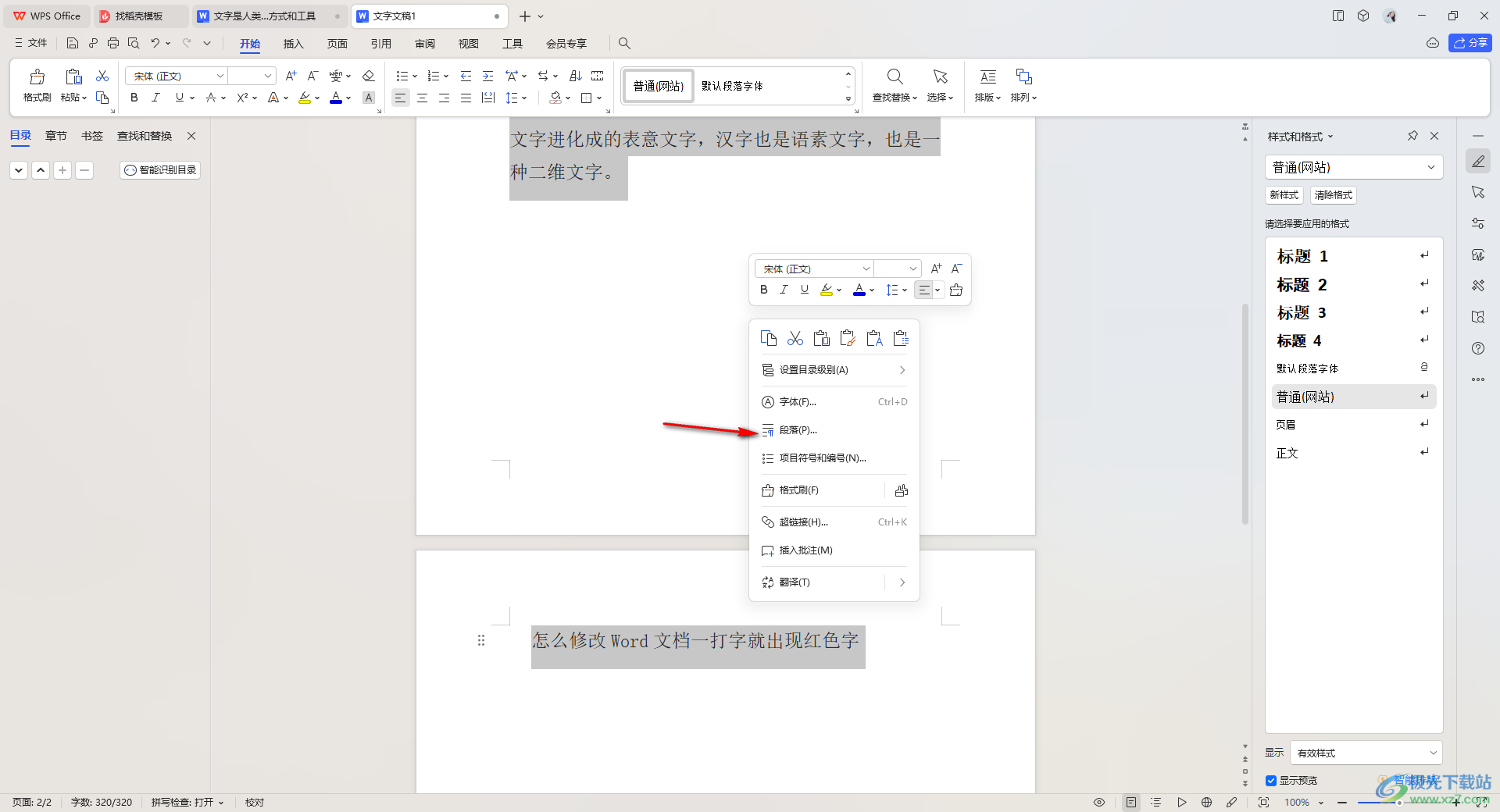Switch to the References (引用) ribbon tab
The image size is (1500, 812).
click(x=380, y=44)
